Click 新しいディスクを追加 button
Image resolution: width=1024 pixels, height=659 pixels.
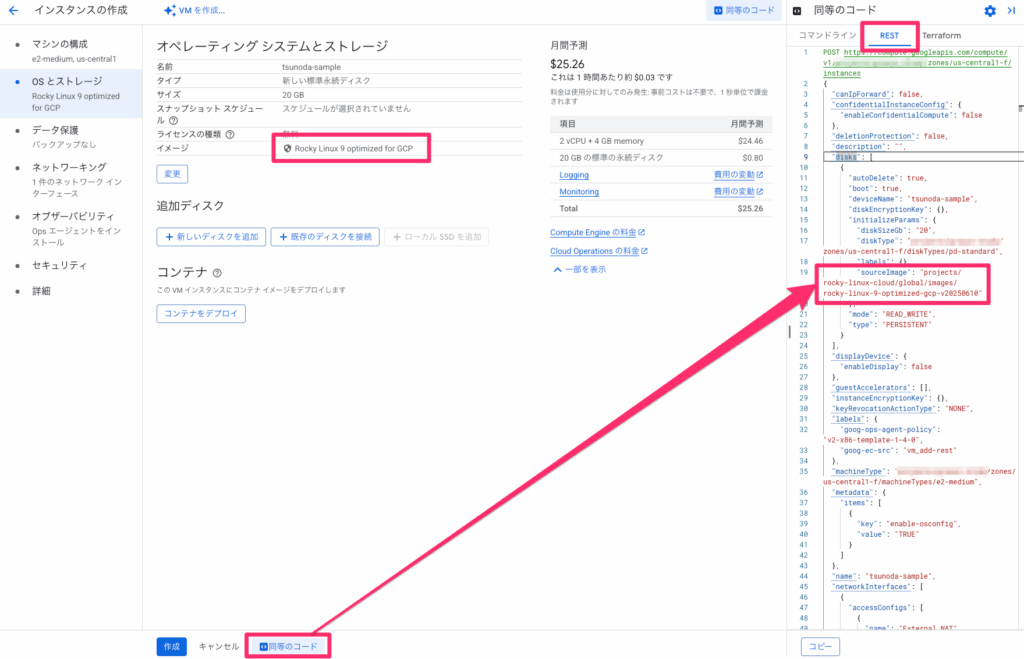211,236
